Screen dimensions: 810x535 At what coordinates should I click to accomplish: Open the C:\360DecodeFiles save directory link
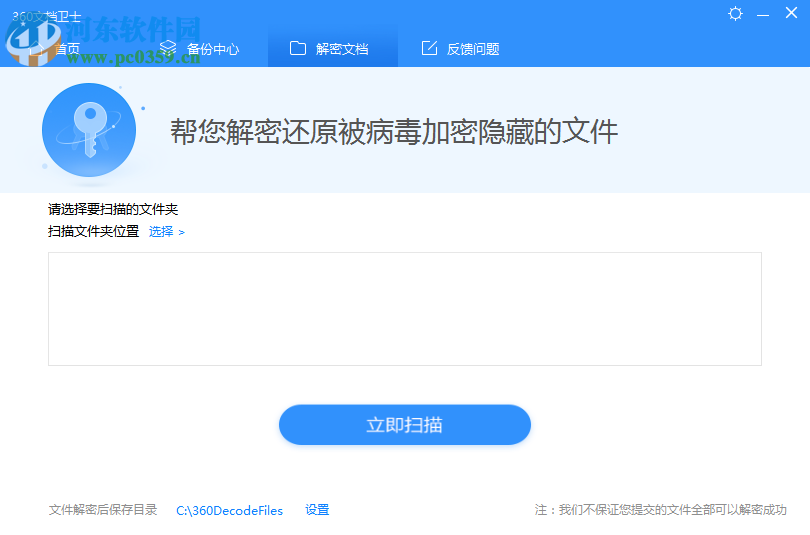click(x=229, y=510)
